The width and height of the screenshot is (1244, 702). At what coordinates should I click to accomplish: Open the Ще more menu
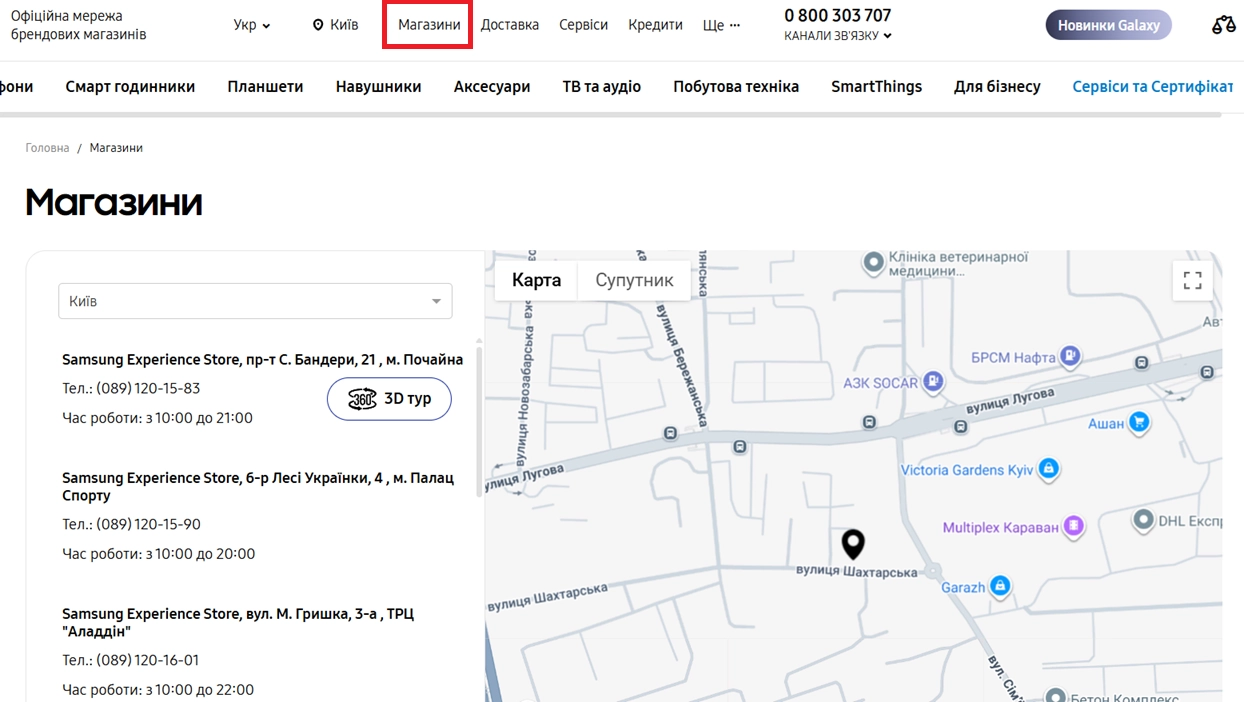click(721, 25)
